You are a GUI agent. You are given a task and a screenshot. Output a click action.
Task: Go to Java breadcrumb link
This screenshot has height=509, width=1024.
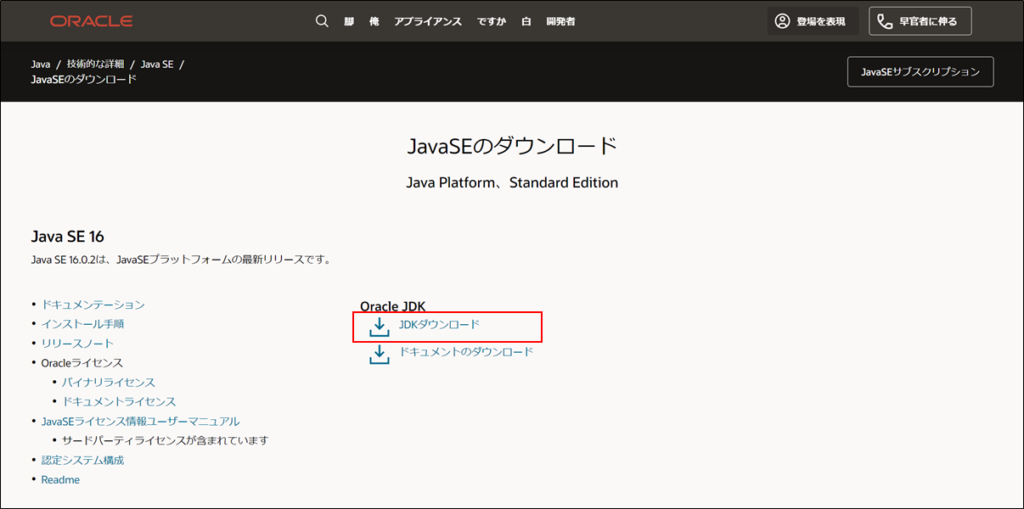40,65
